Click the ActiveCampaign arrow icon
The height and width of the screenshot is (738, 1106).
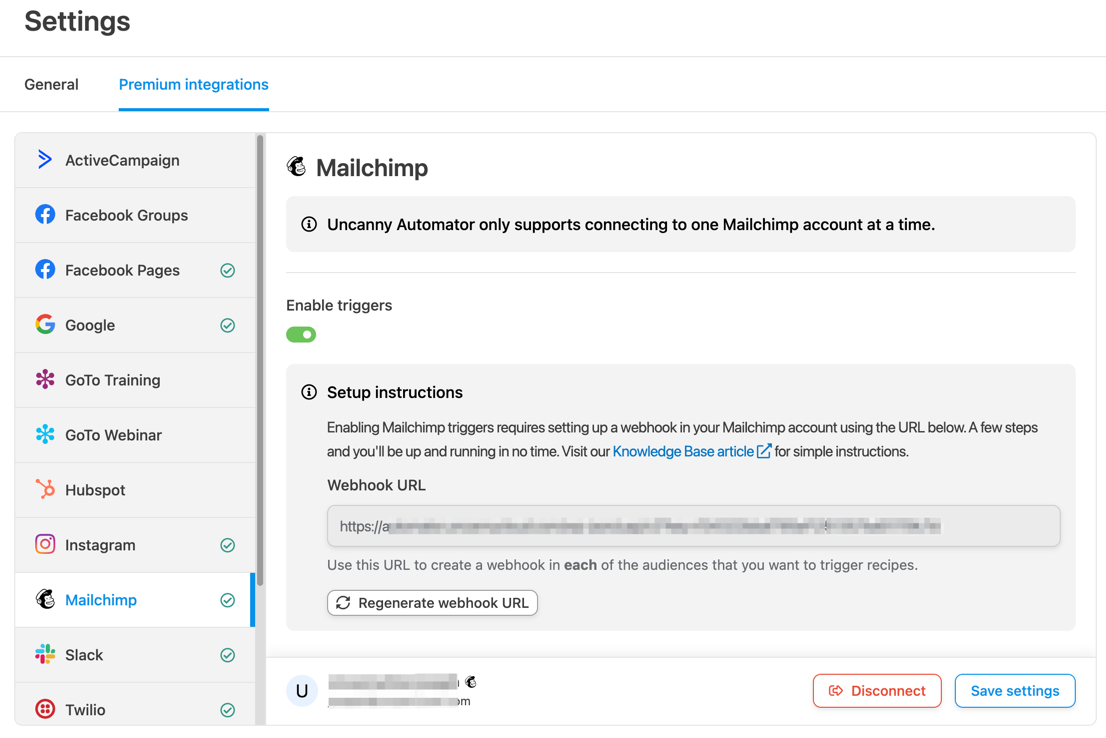pyautogui.click(x=44, y=159)
